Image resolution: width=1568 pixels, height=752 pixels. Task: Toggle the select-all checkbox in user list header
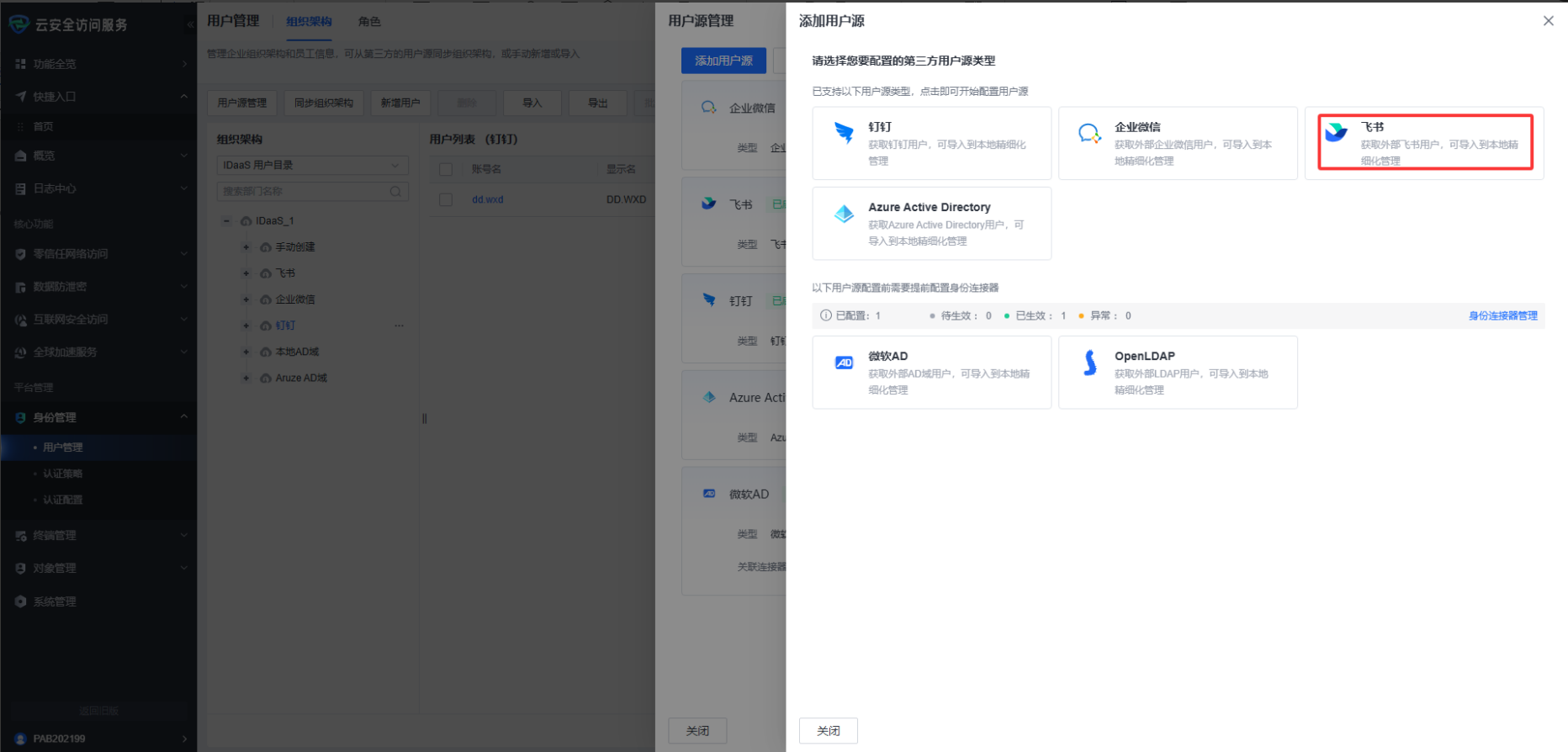[x=446, y=170]
